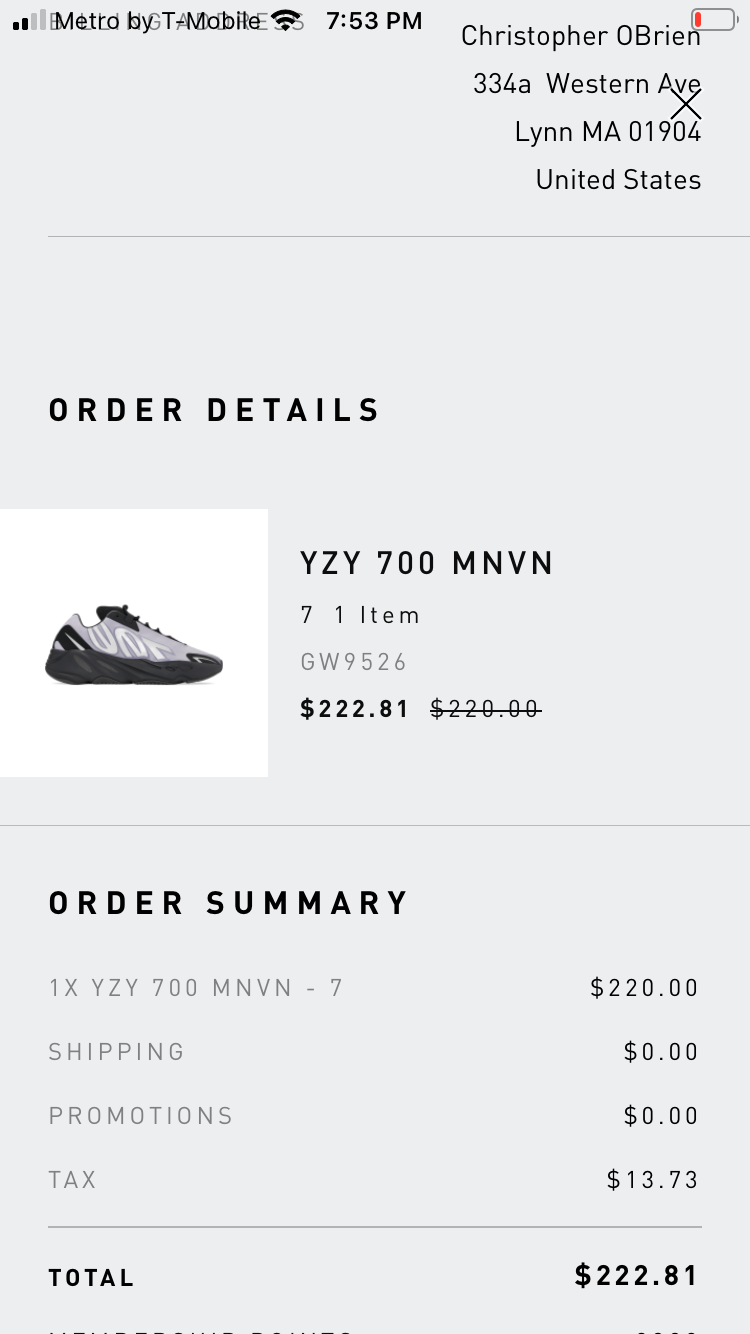Tap the struck-through $220.00 price
This screenshot has width=750, height=1334.
click(485, 709)
